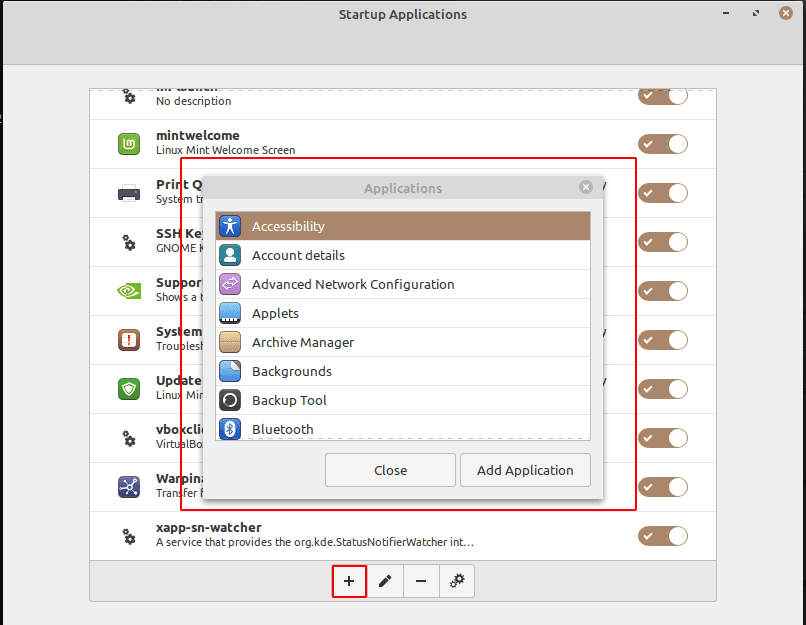This screenshot has width=806, height=625.
Task: Close the Applications dialog with X
Action: tap(585, 187)
